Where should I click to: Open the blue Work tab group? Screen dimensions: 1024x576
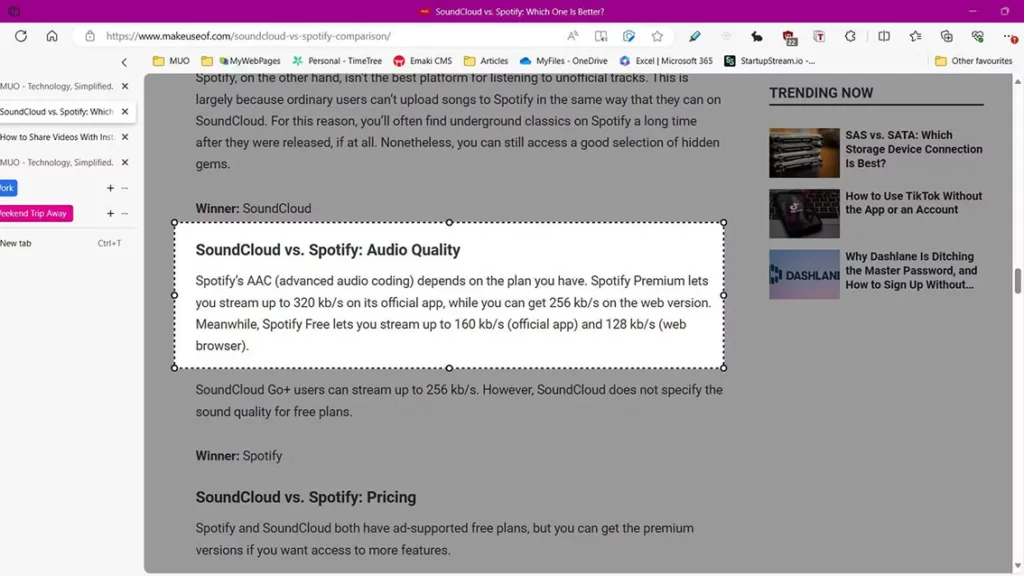point(8,188)
